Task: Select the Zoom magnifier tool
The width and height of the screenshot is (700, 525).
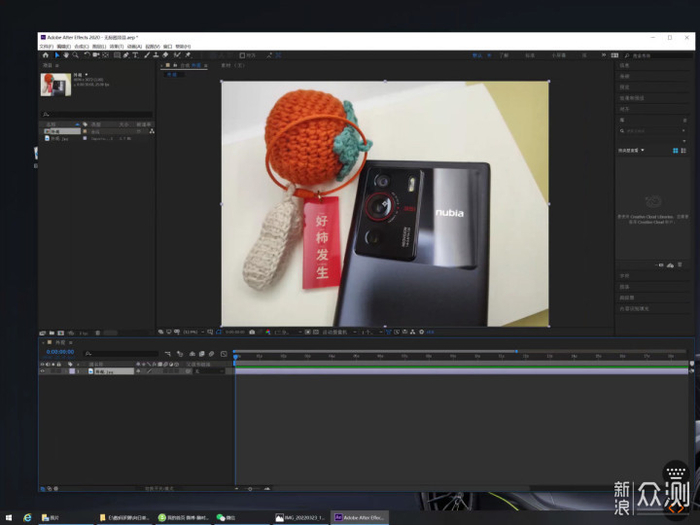Action: point(75,55)
